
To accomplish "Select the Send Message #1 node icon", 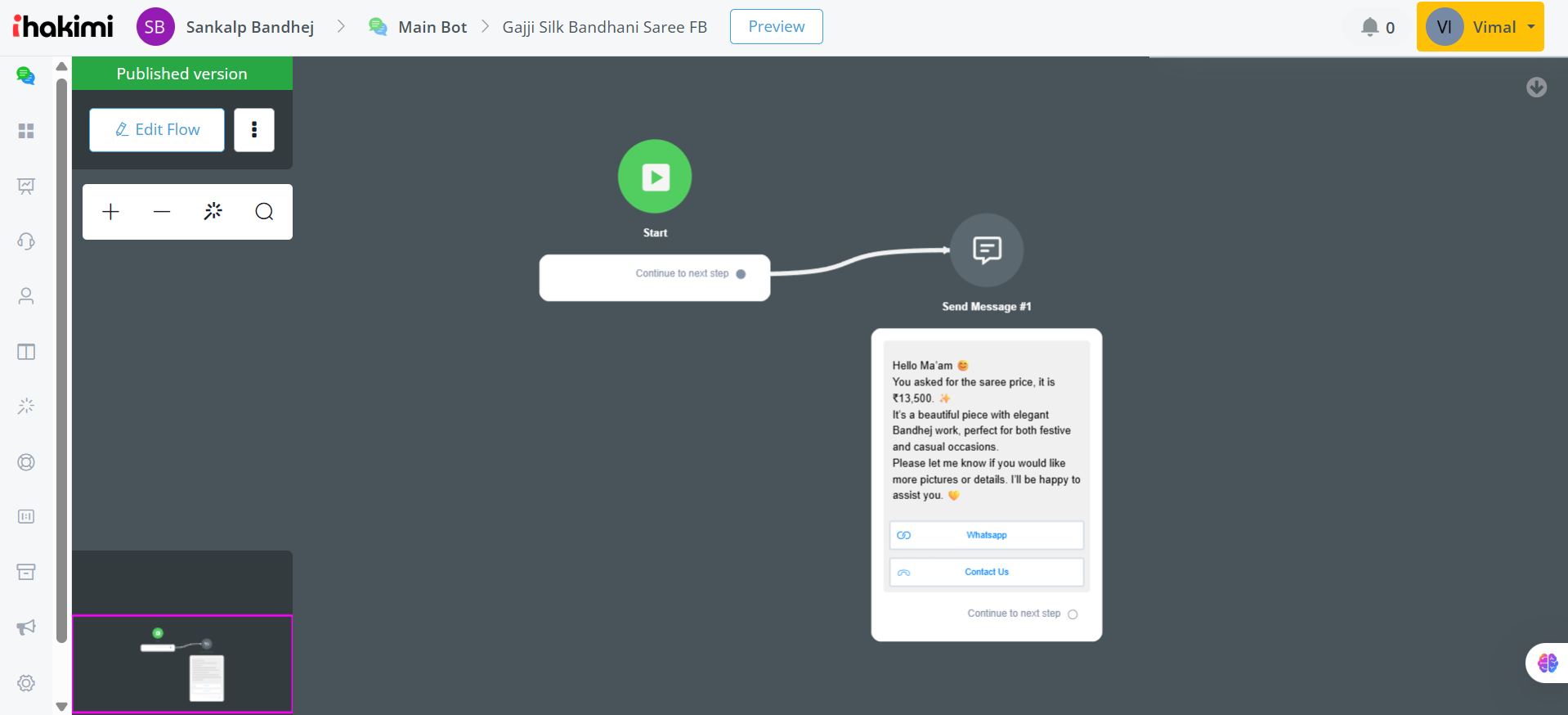I will pos(987,250).
